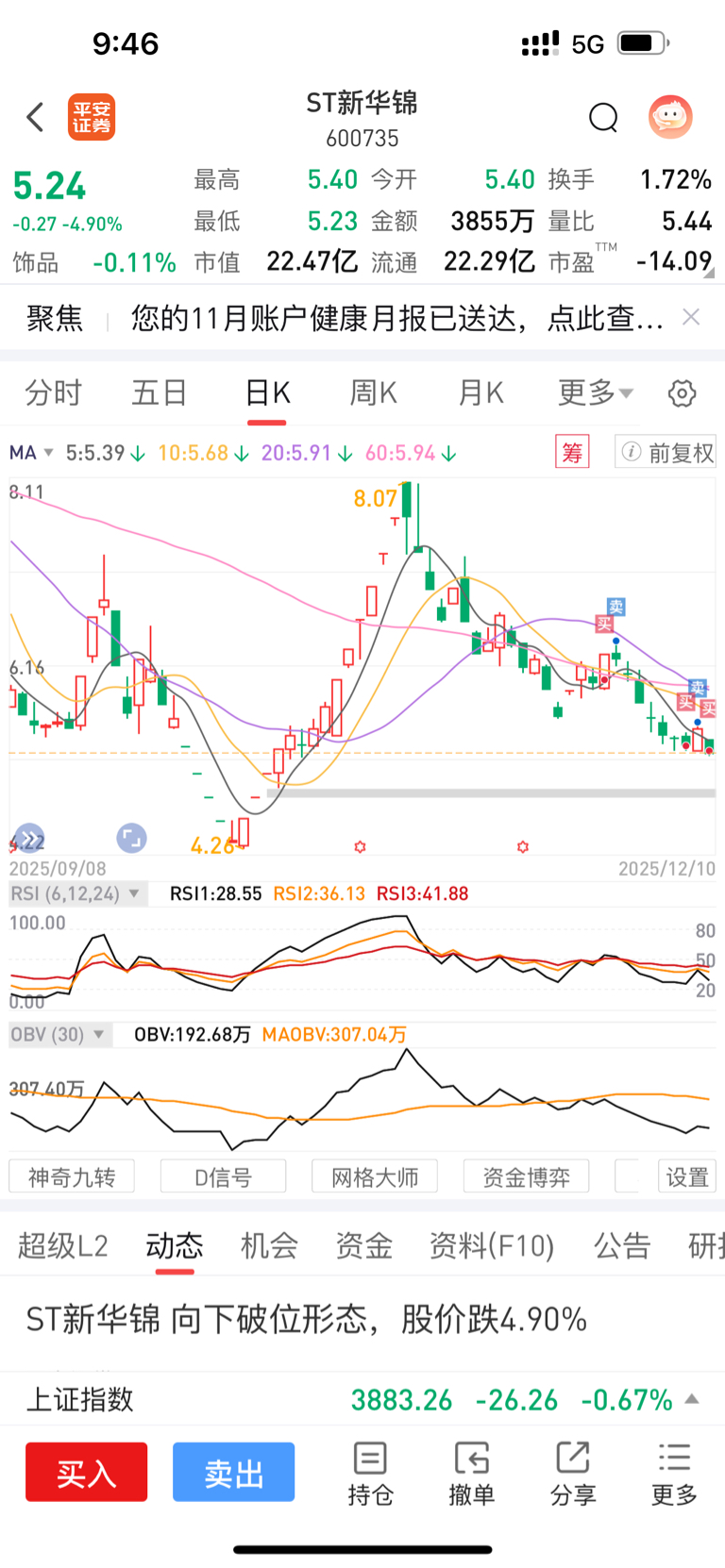The width and height of the screenshot is (725, 1568).
Task: Tap the MAOBV:307.04万 value
Action: click(334, 1035)
